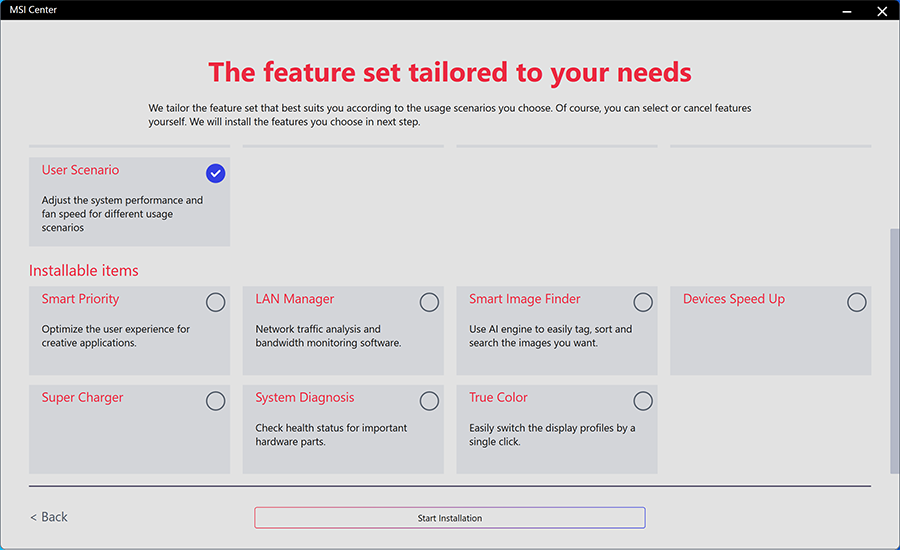This screenshot has width=900, height=550.
Task: Minimize the MSI Center window
Action: coord(847,11)
